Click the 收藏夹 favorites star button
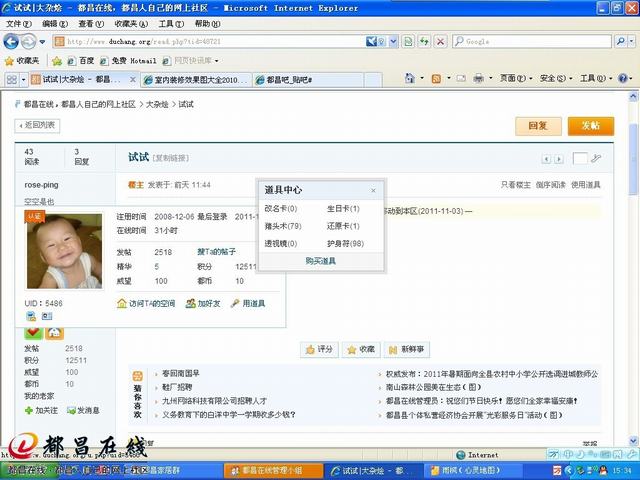Image resolution: width=640 pixels, height=480 pixels. coord(22,61)
